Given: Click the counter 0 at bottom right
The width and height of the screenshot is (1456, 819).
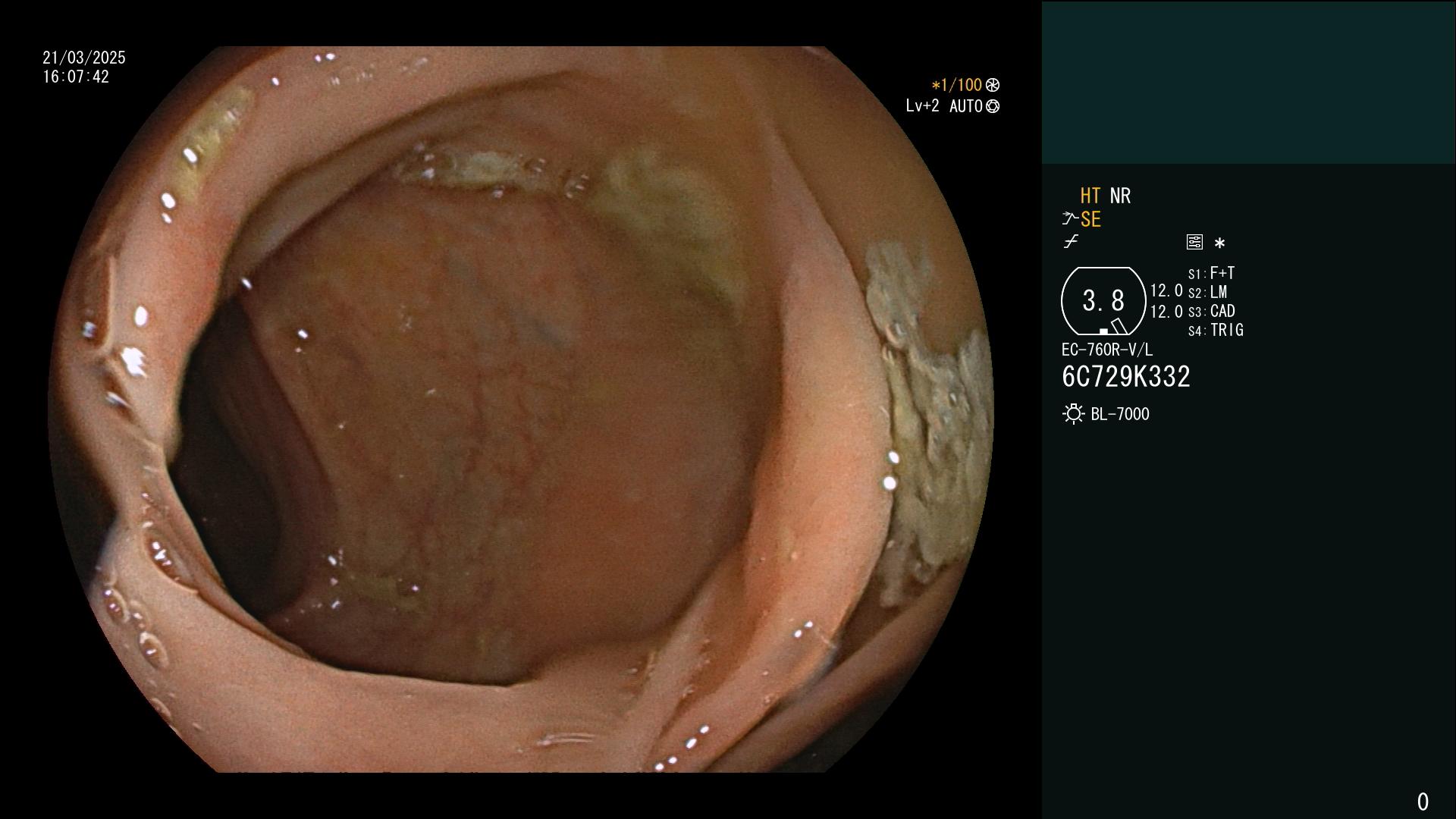Looking at the screenshot, I should (x=1423, y=802).
